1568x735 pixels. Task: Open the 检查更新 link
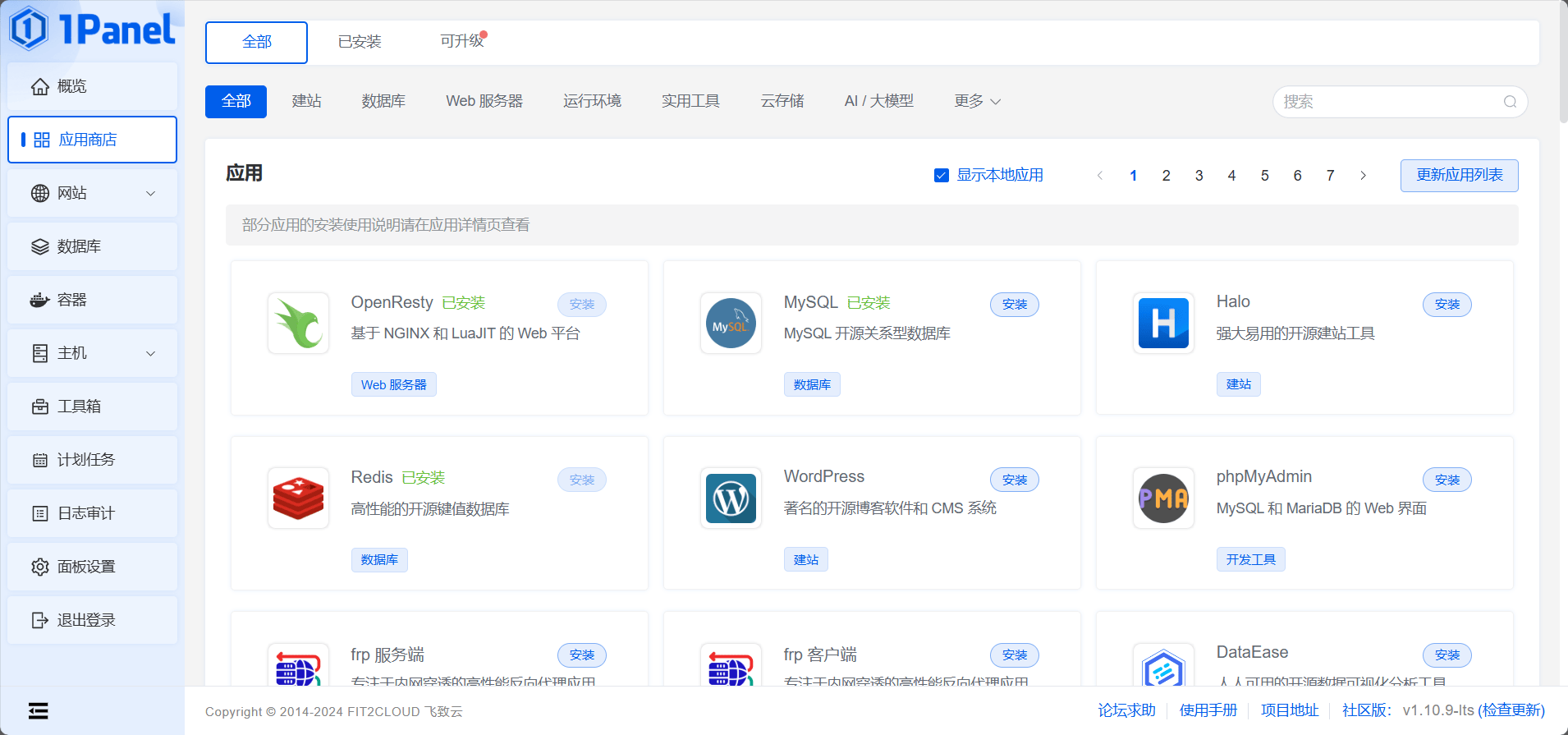coord(1511,710)
